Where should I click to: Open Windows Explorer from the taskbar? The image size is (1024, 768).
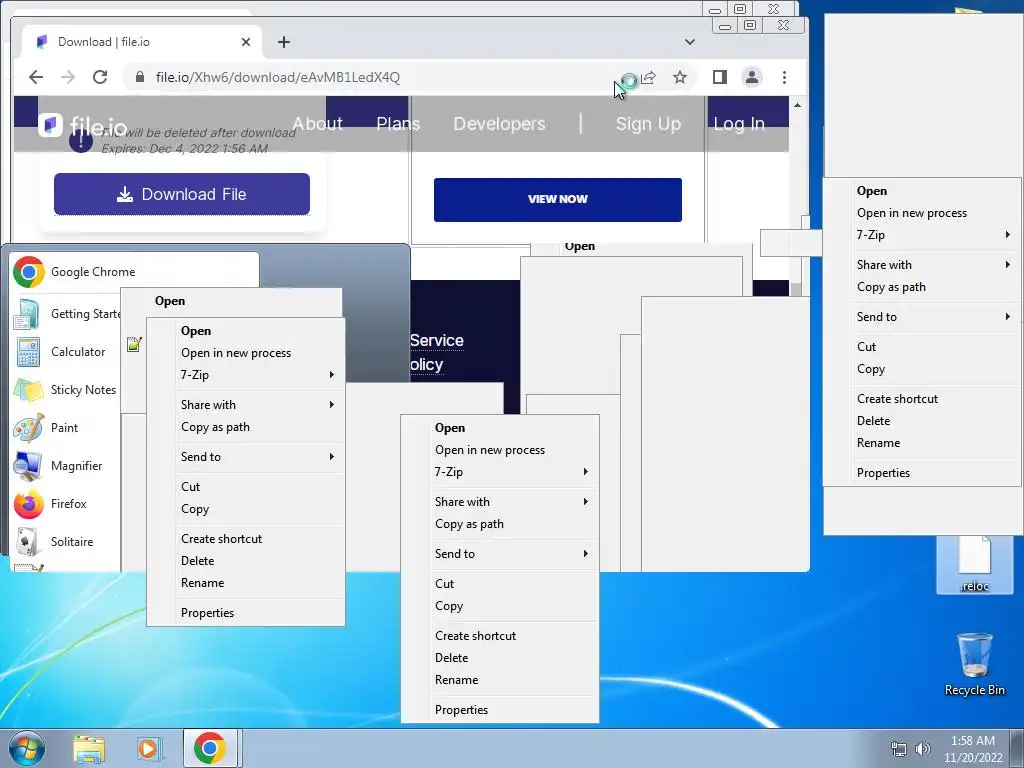point(89,748)
